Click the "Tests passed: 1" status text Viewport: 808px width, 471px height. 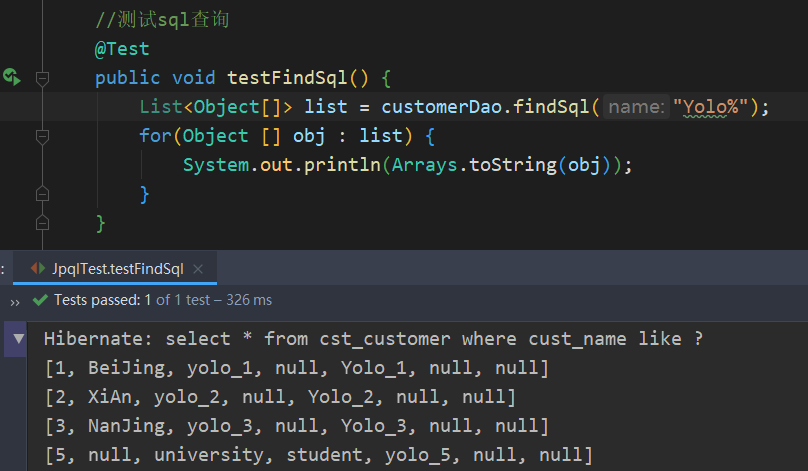point(103,300)
